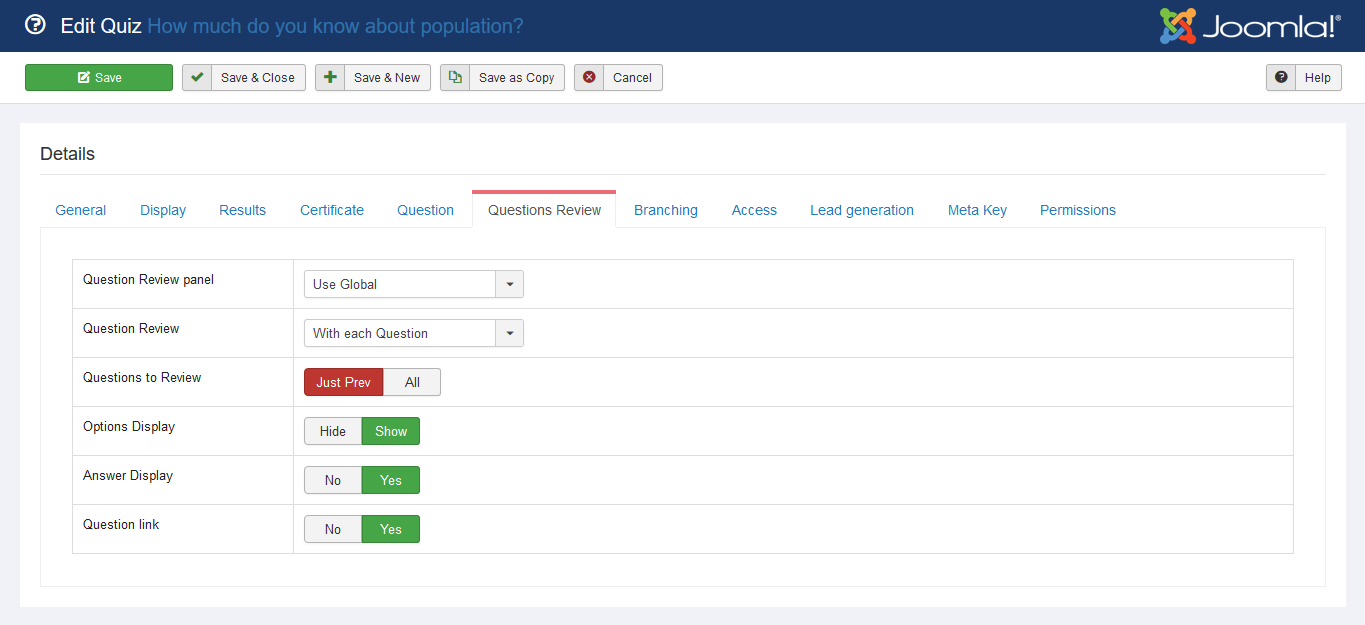Open the Question Review panel dropdown
1365x625 pixels.
click(x=413, y=284)
